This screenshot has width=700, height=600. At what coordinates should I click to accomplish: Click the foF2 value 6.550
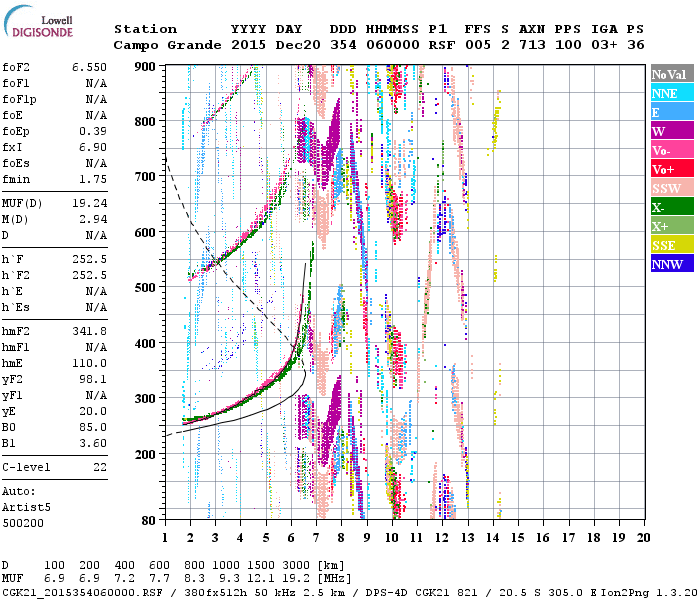(89, 67)
